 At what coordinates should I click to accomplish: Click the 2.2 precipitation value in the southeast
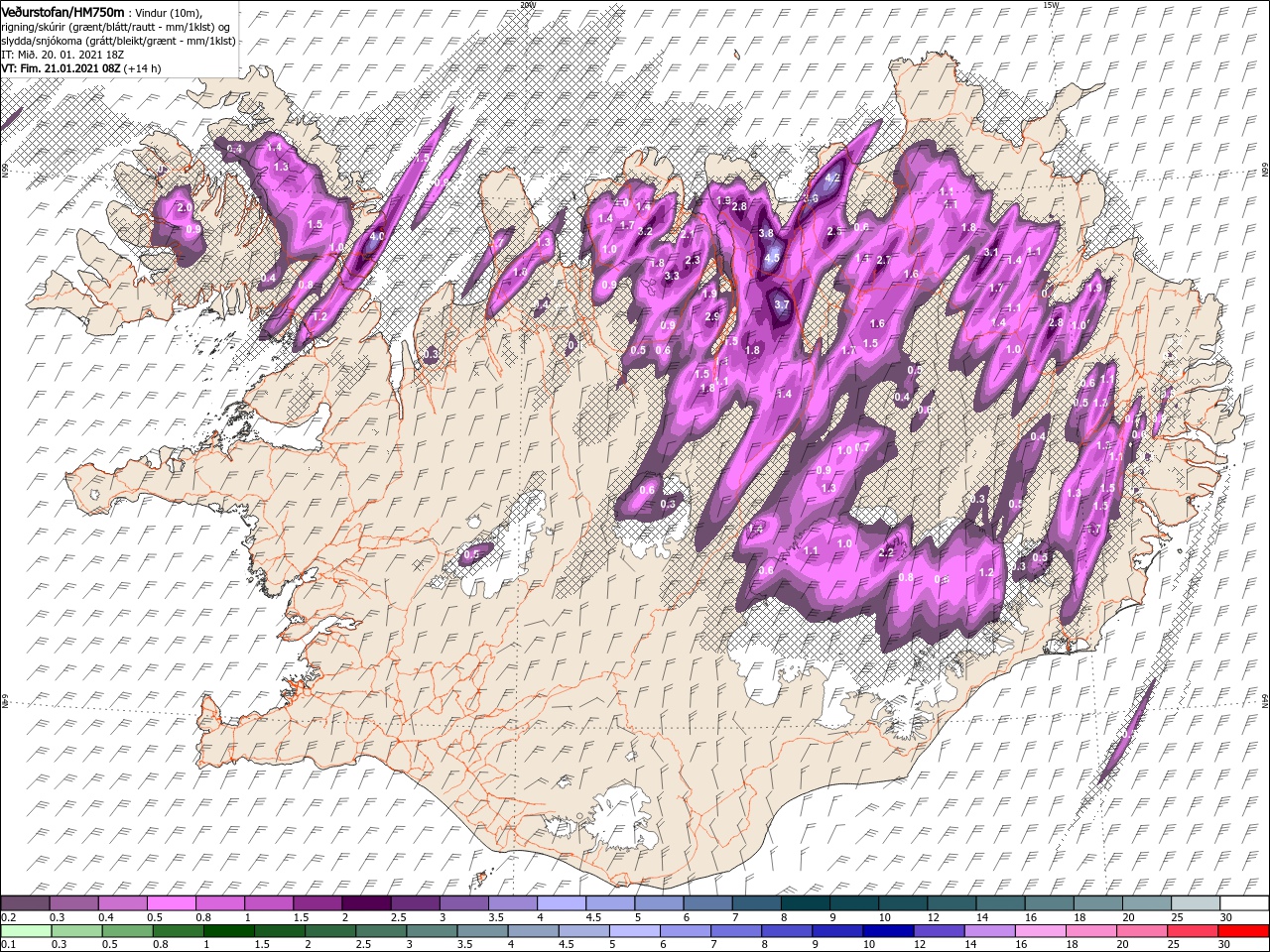886,552
